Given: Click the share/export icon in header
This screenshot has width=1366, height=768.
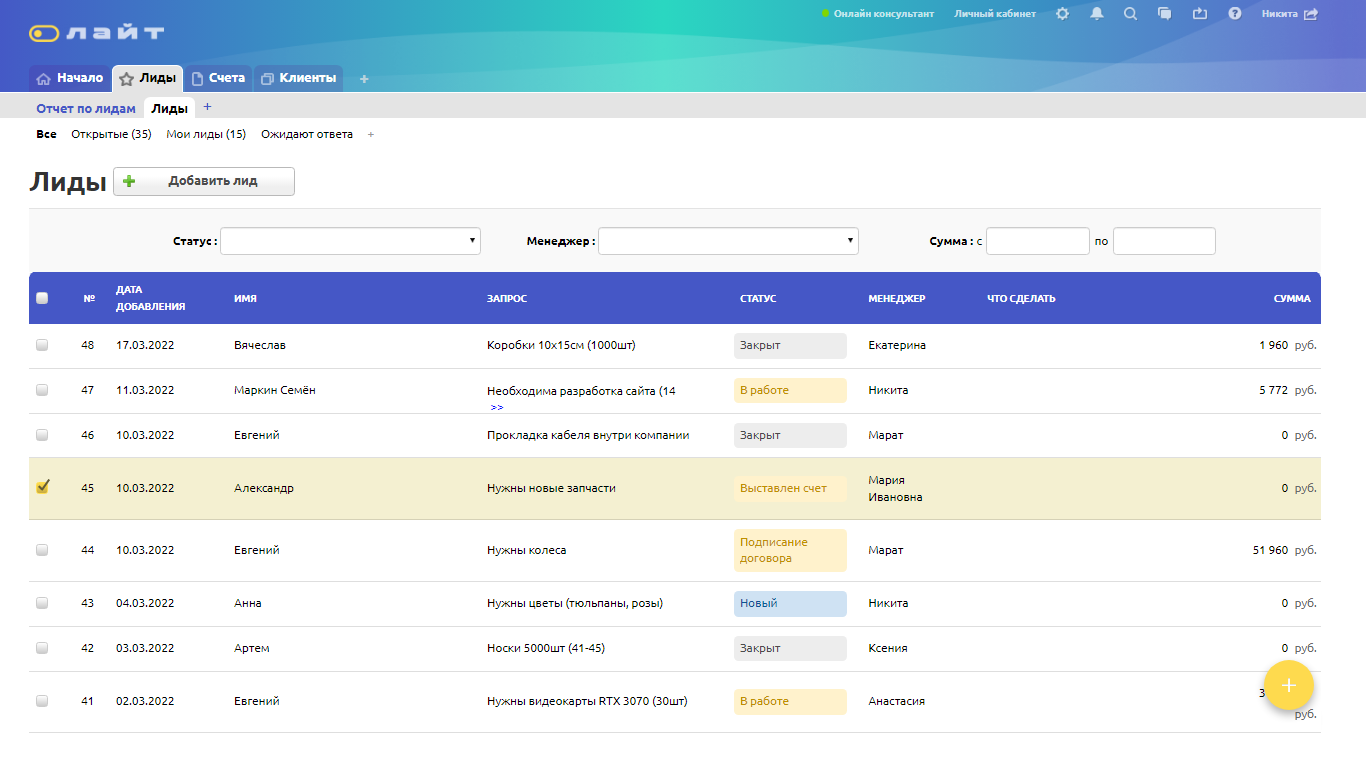Looking at the screenshot, I should click(1200, 14).
